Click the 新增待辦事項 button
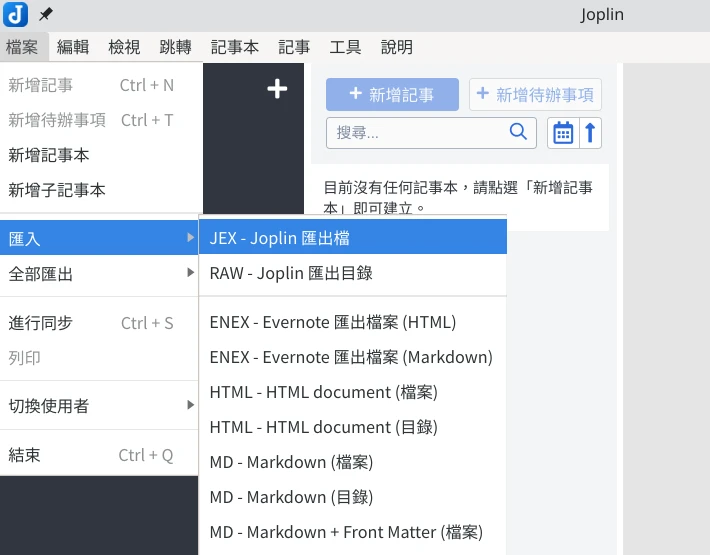The height and width of the screenshot is (555, 710). click(535, 95)
